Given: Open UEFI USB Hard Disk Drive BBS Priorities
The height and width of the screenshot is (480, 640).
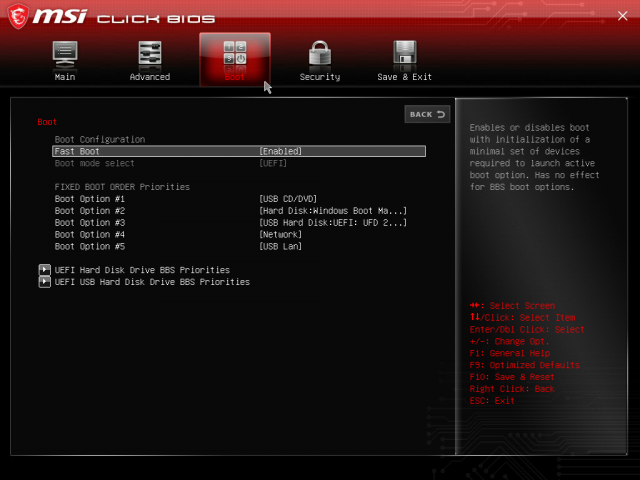Looking at the screenshot, I should click(x=152, y=282).
